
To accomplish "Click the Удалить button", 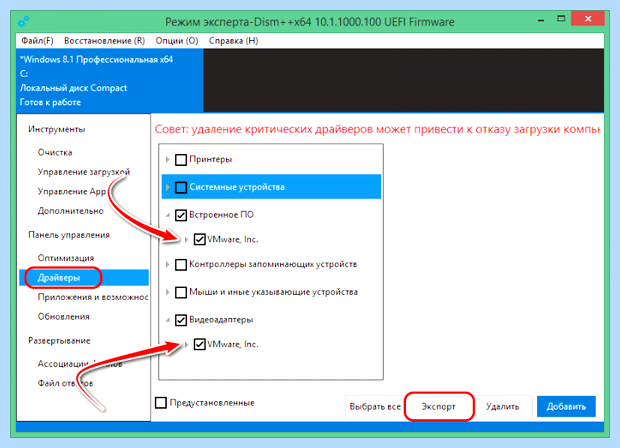I will 503,406.
